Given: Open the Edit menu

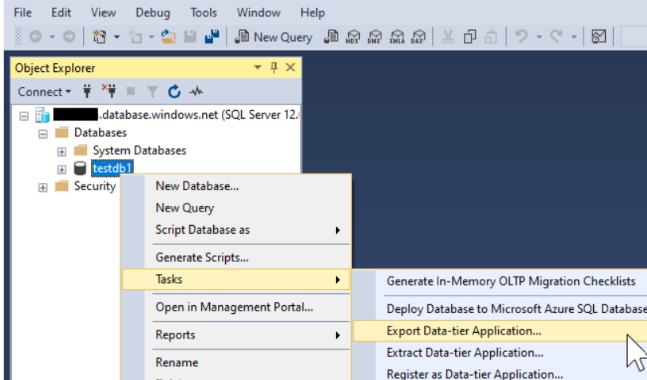Looking at the screenshot, I should (x=61, y=13).
